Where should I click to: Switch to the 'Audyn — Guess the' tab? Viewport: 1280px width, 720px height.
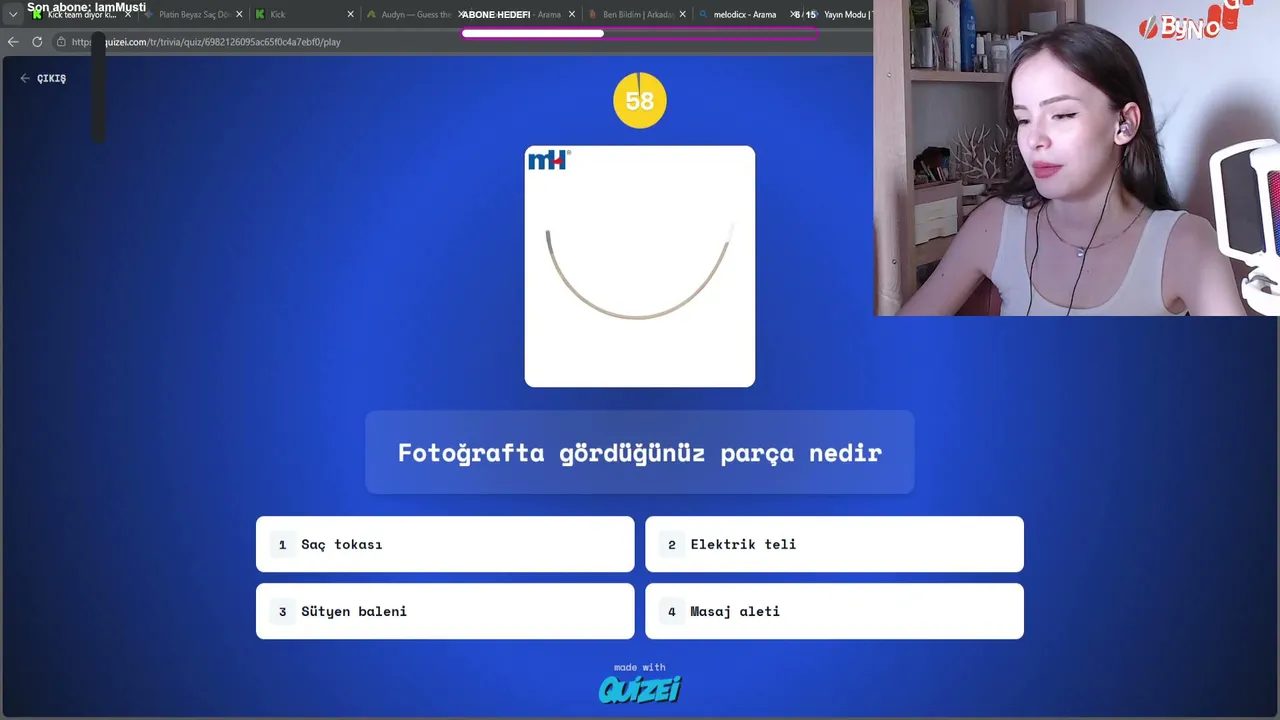coord(416,15)
